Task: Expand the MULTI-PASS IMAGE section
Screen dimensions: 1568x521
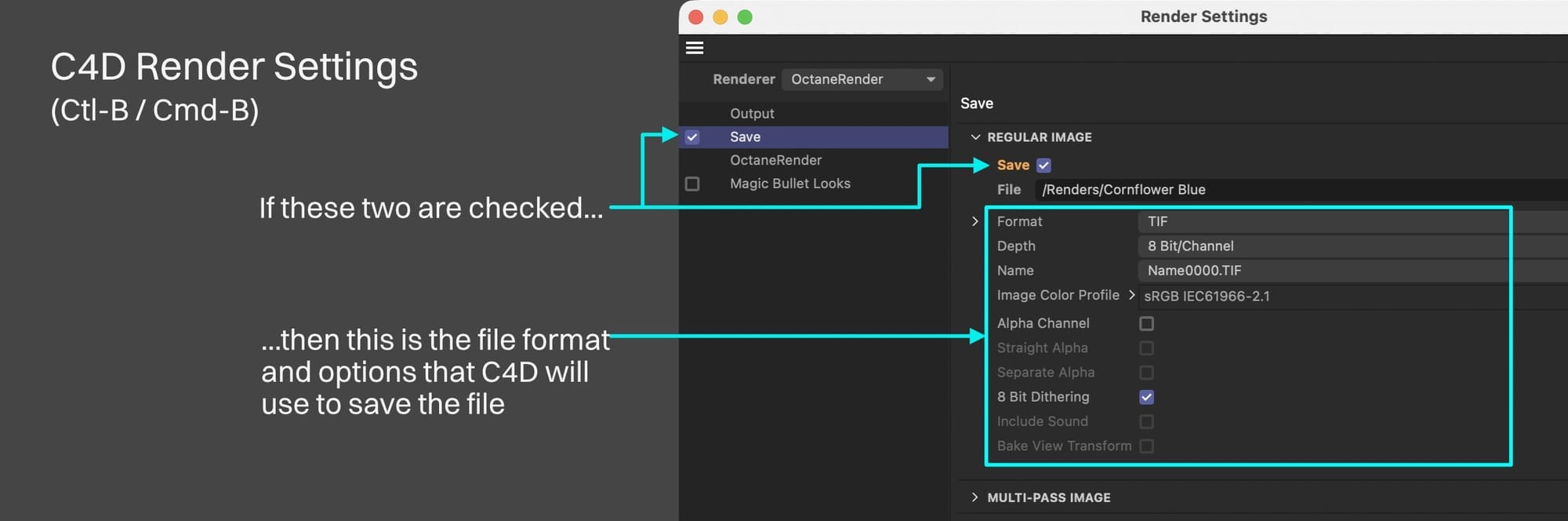Action: [975, 497]
